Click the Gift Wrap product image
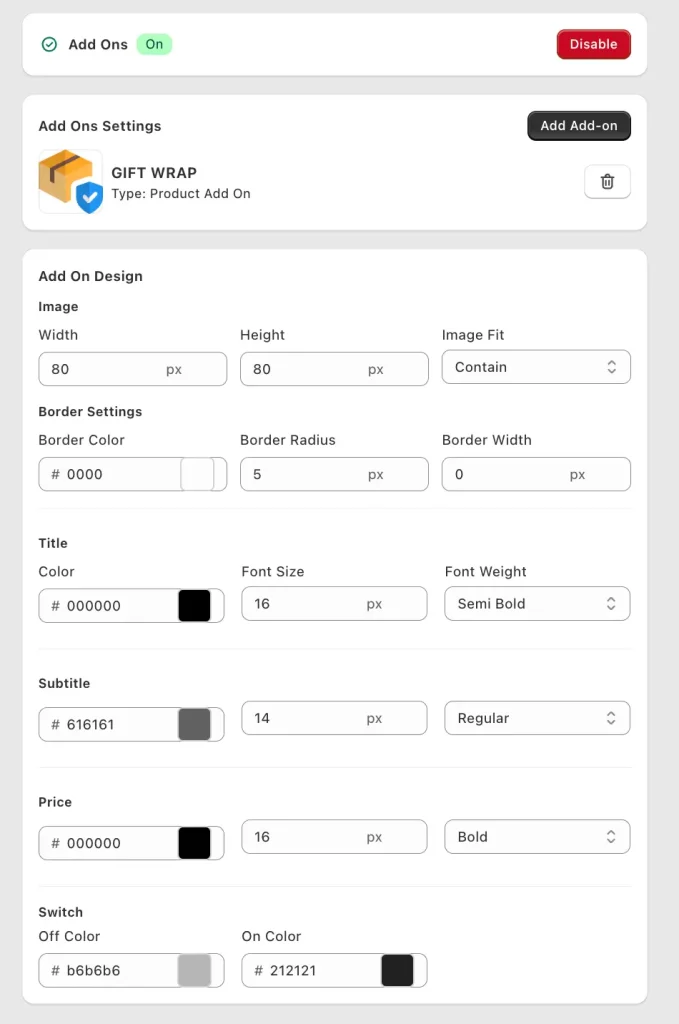Viewport: 679px width, 1024px height. point(70,182)
